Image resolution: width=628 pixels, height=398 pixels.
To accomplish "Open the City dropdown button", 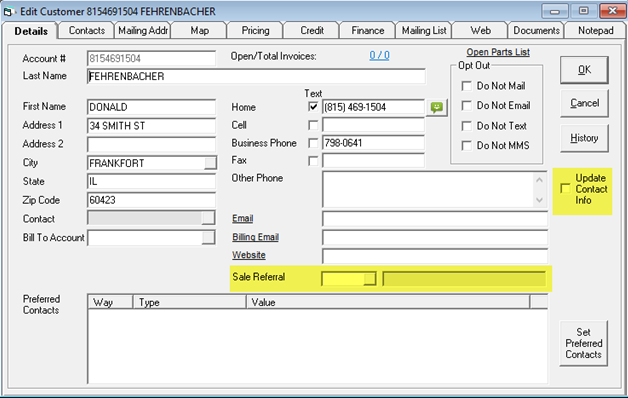I will pyautogui.click(x=210, y=163).
